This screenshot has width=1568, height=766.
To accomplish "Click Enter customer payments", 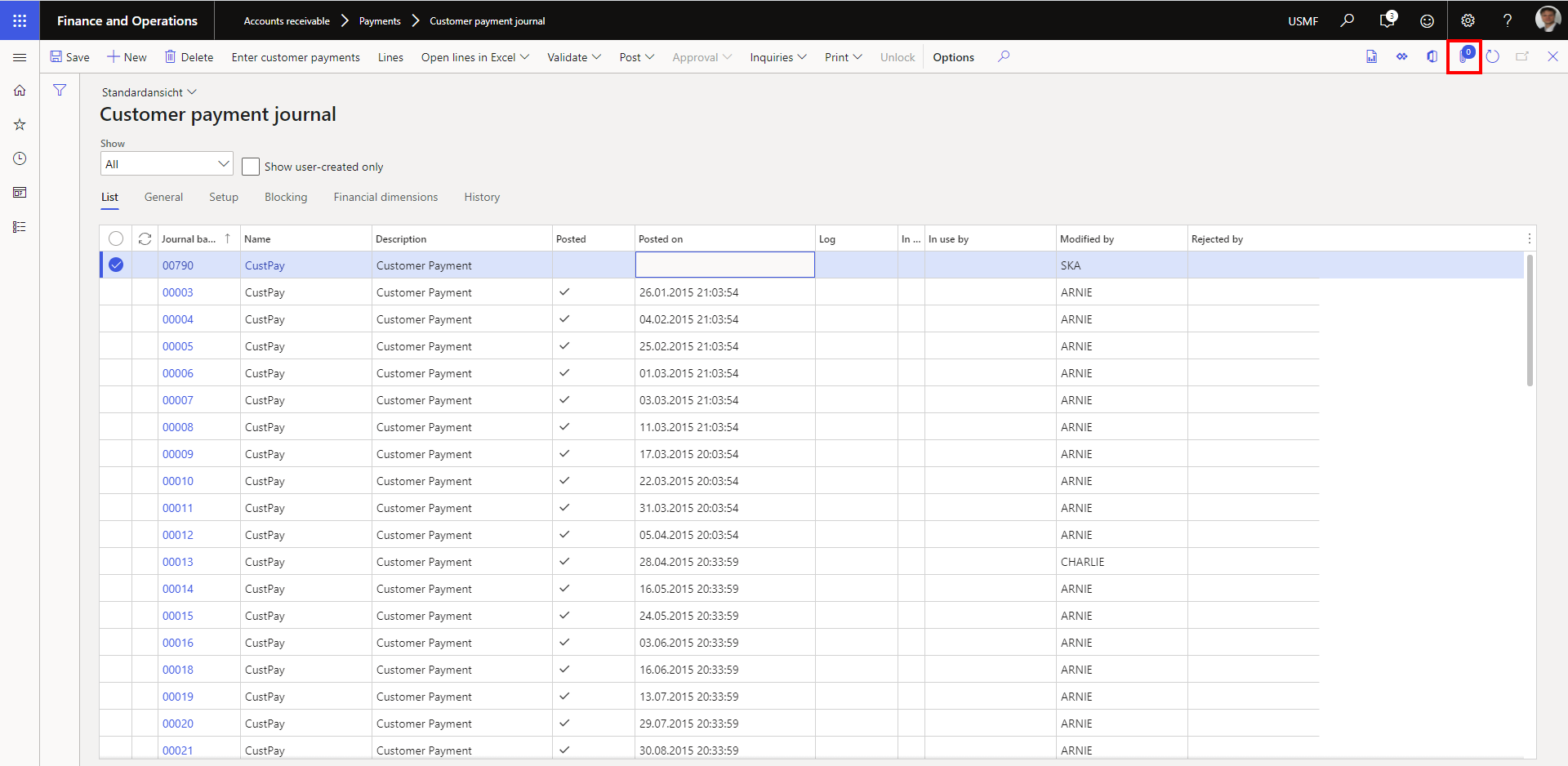I will pos(296,57).
